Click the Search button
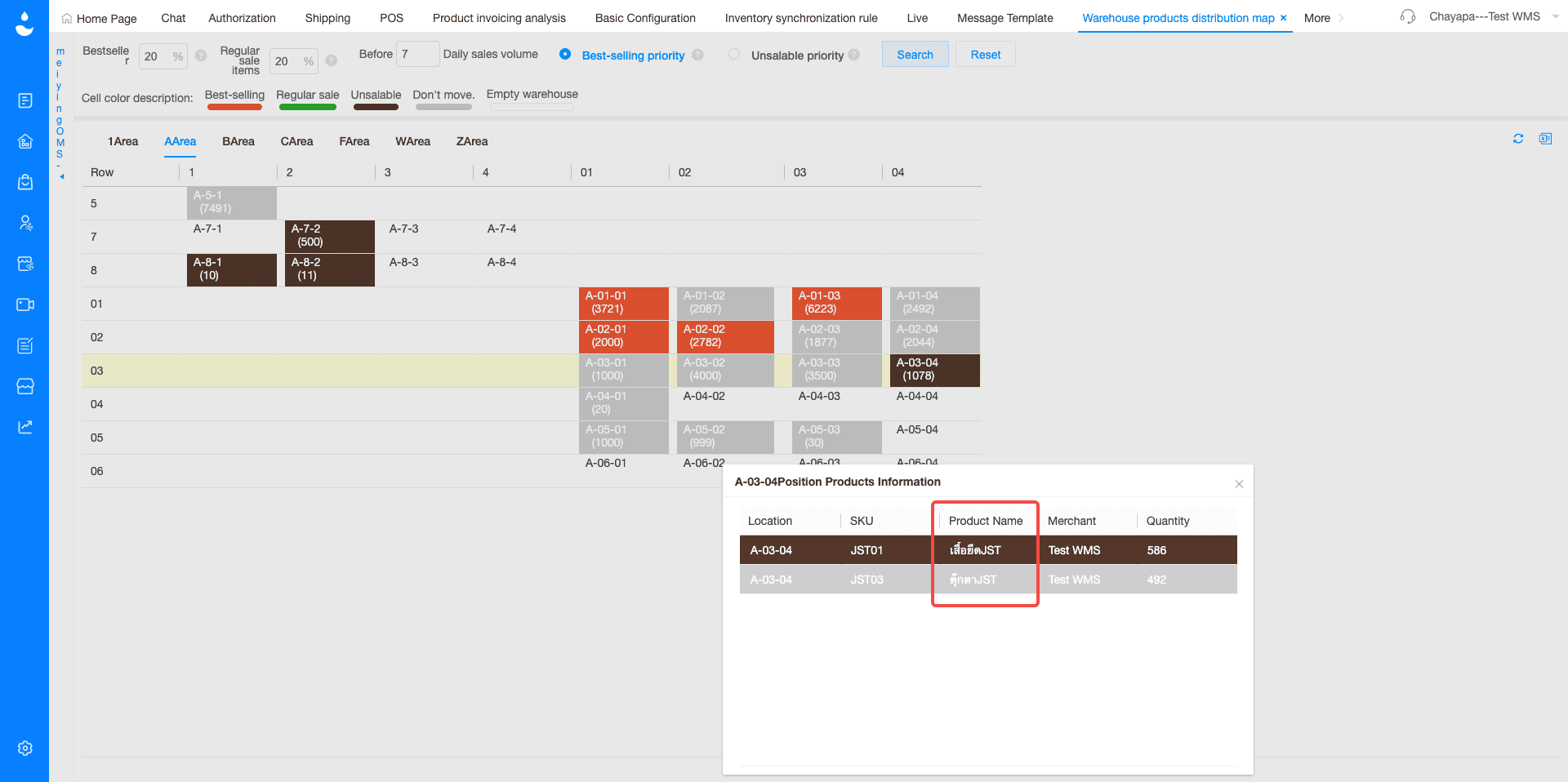Image resolution: width=1568 pixels, height=782 pixels. tap(915, 55)
